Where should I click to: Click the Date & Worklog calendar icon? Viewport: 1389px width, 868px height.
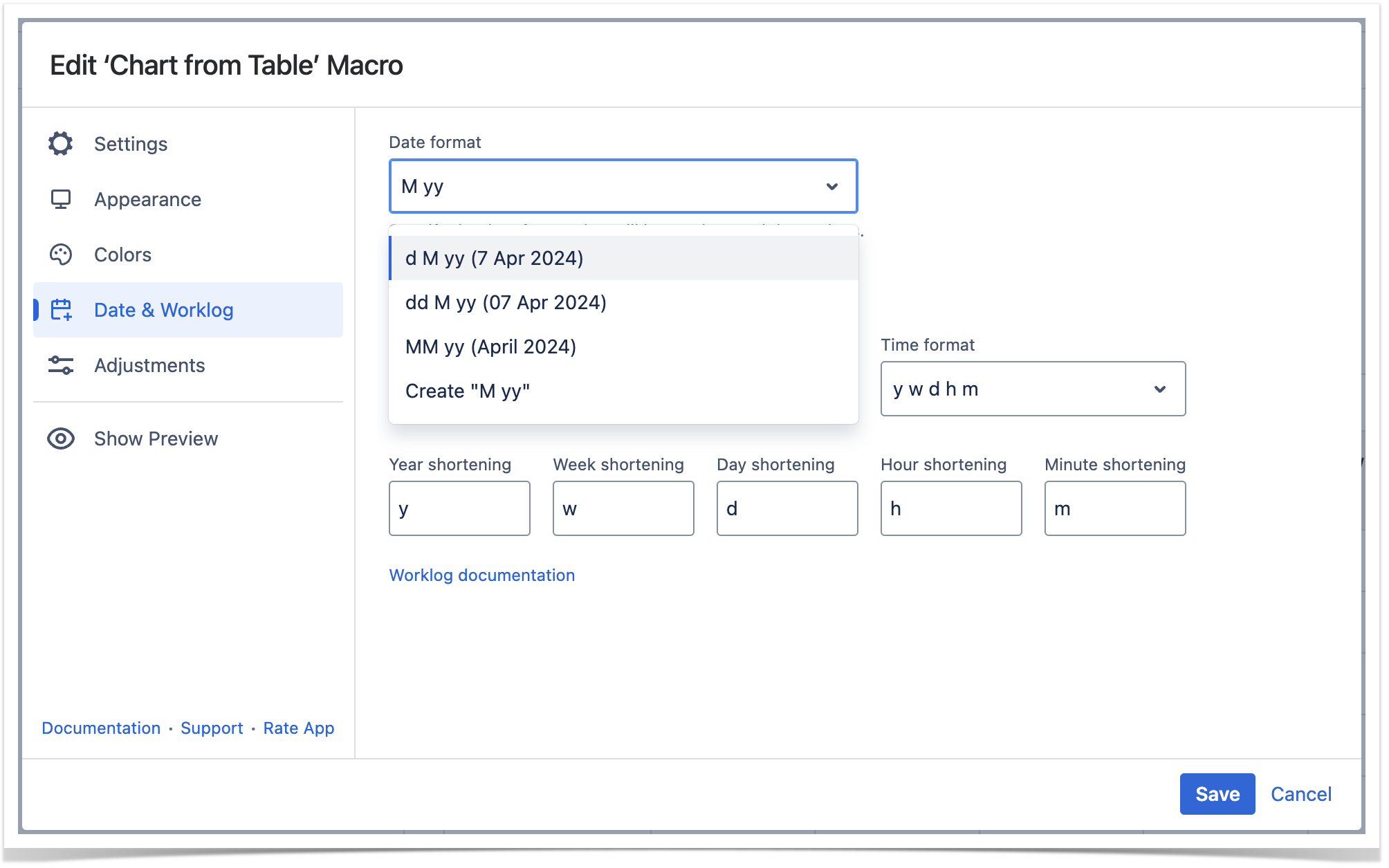61,310
